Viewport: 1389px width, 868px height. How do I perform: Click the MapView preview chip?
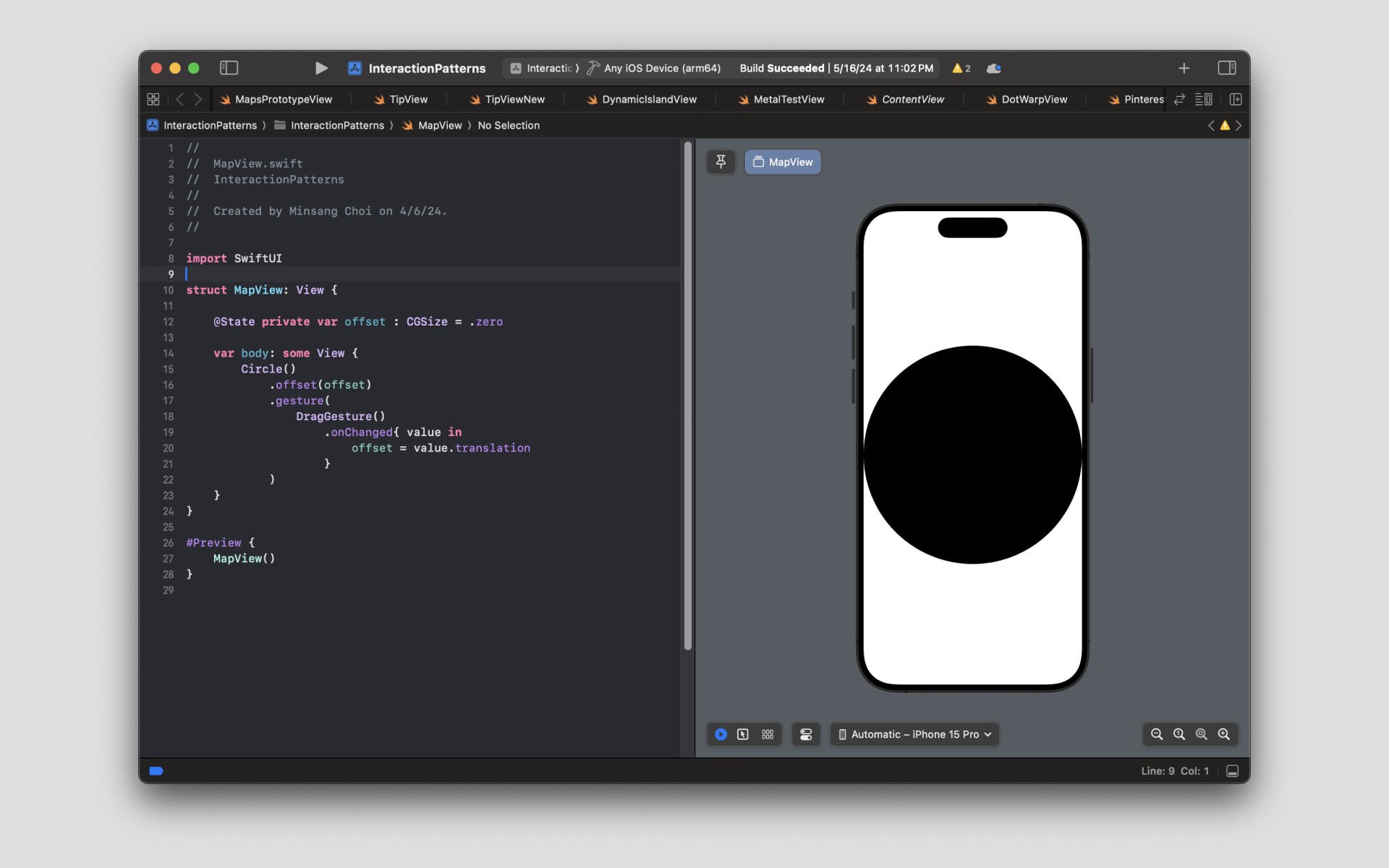pyautogui.click(x=783, y=162)
